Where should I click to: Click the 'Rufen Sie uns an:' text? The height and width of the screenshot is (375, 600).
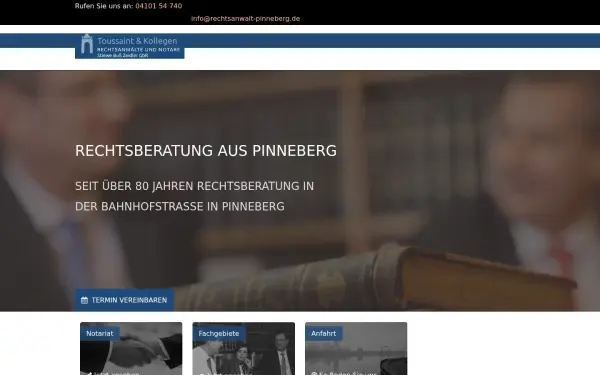pos(104,6)
